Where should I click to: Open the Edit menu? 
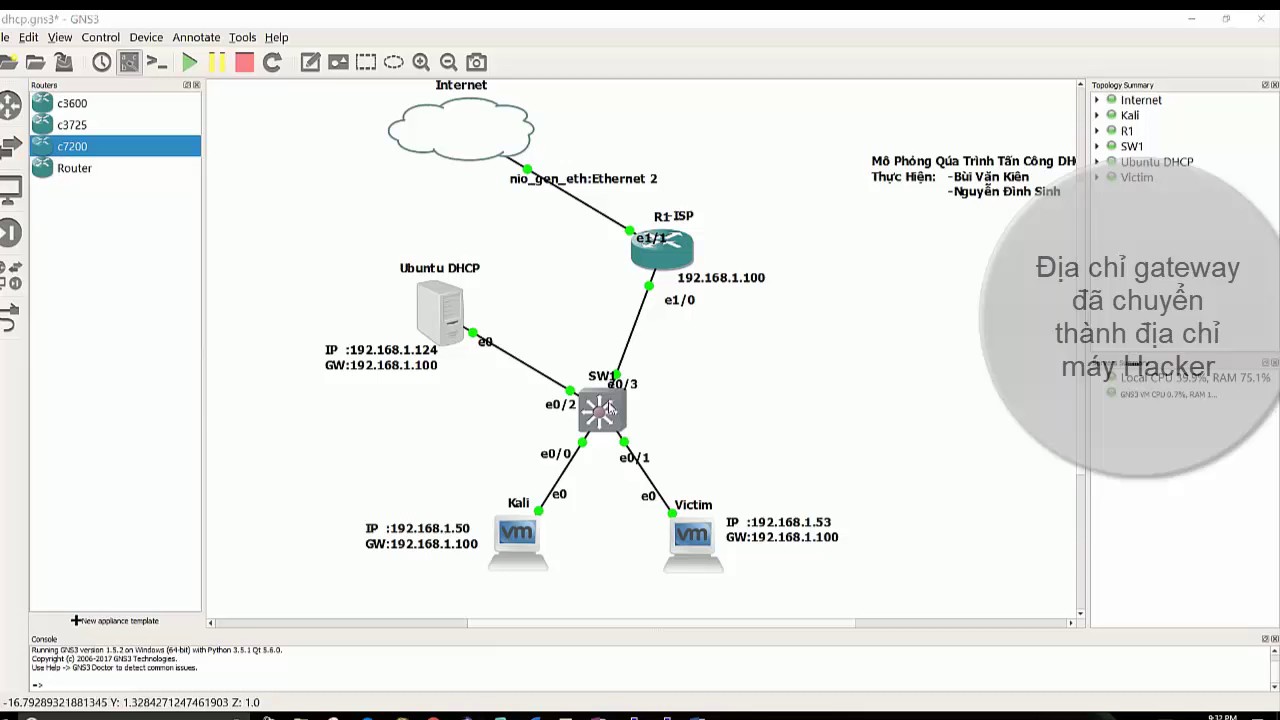[x=28, y=37]
